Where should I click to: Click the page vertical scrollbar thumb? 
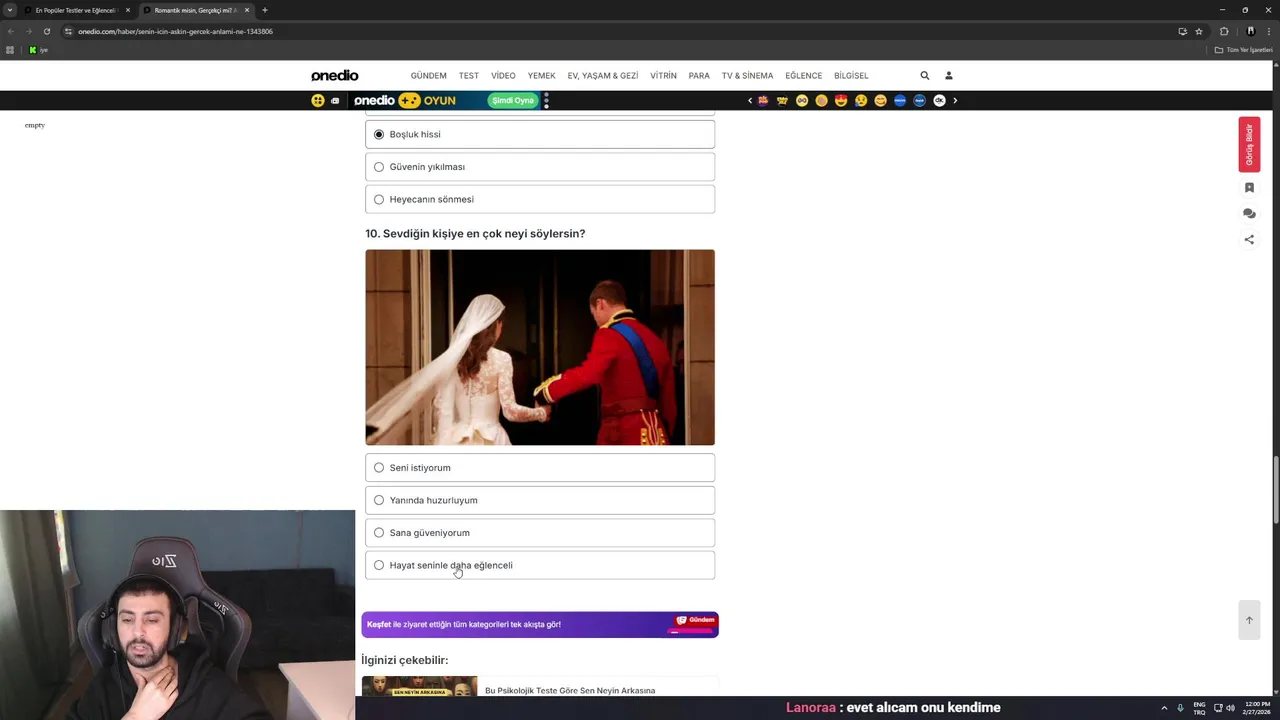coord(1275,490)
